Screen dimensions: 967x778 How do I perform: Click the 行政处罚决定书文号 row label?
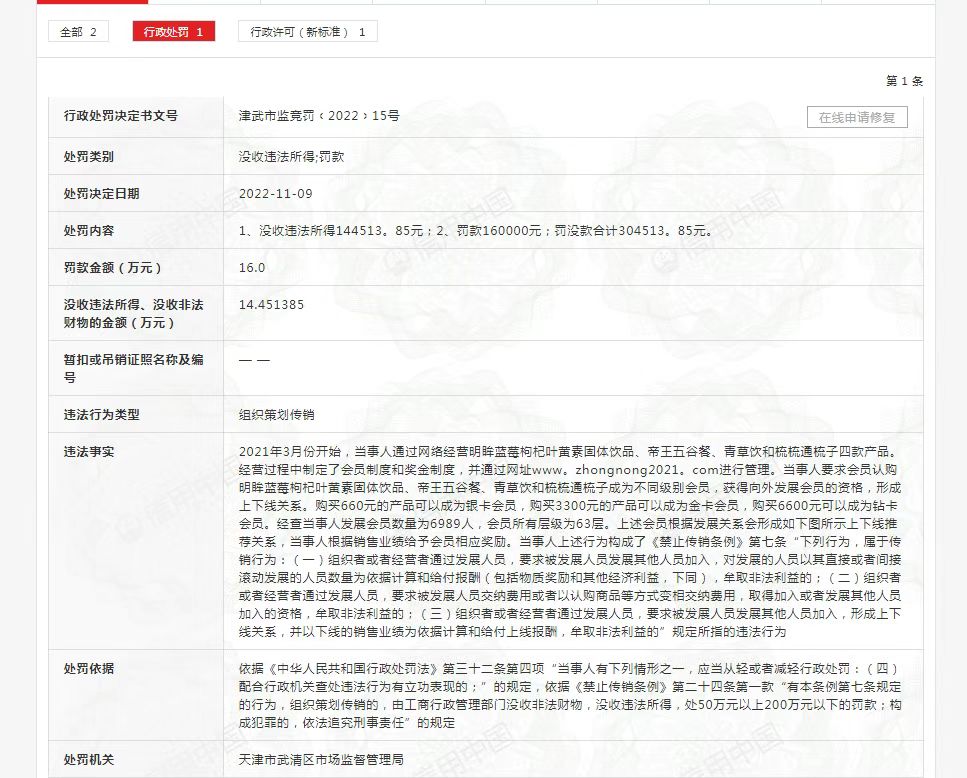pyautogui.click(x=120, y=116)
